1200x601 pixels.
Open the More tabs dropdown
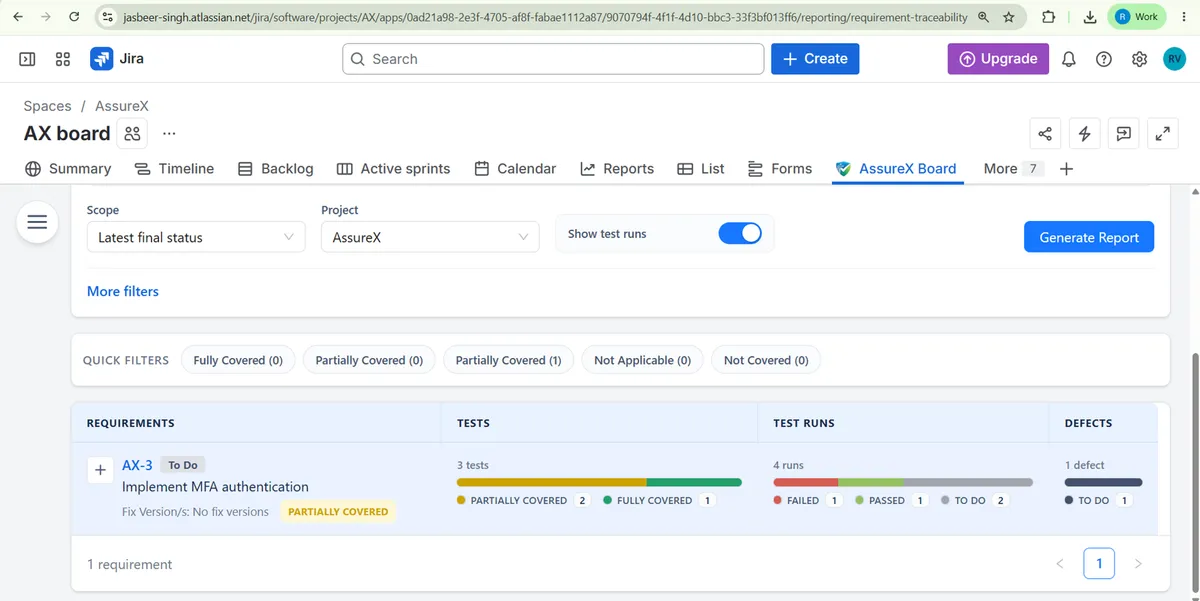(1012, 169)
